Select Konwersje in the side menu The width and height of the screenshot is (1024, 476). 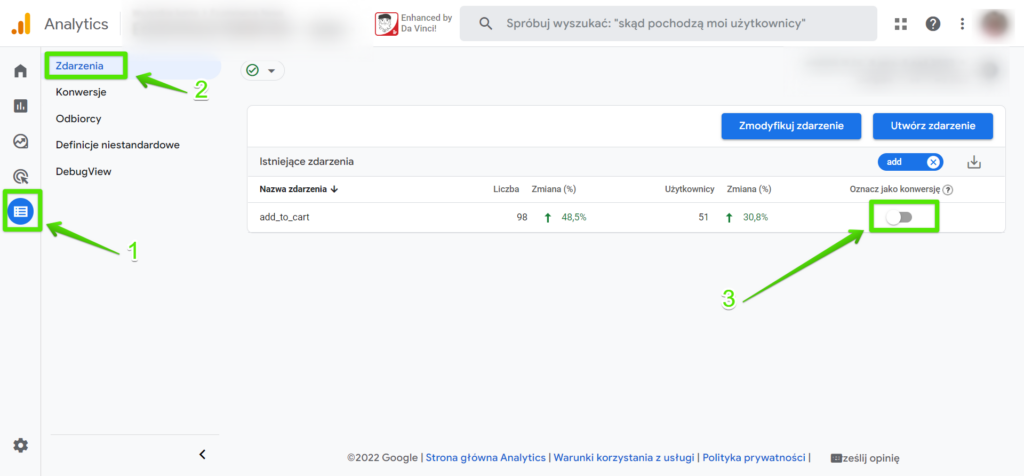point(81,92)
